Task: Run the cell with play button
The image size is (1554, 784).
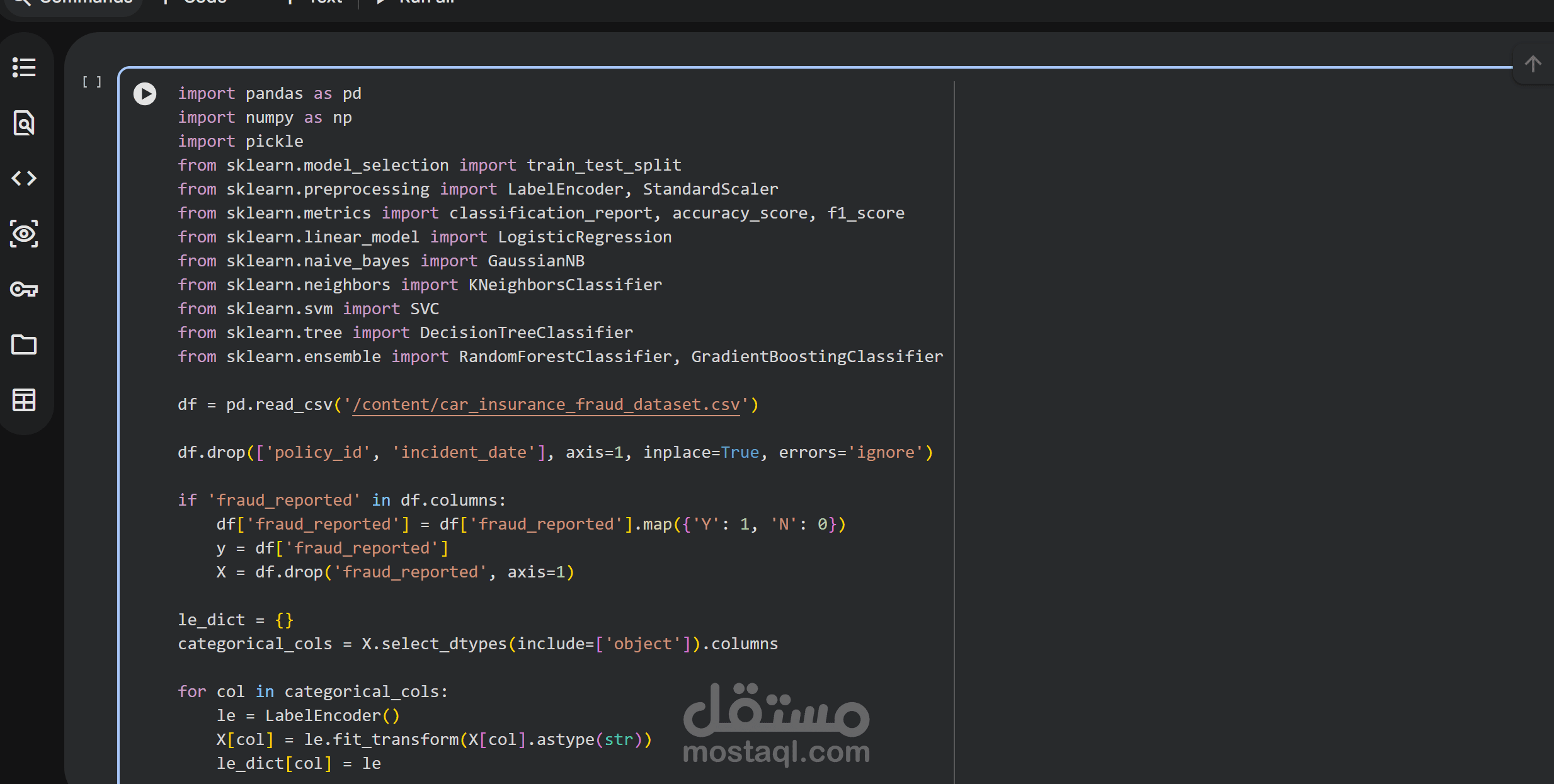Action: (x=145, y=94)
